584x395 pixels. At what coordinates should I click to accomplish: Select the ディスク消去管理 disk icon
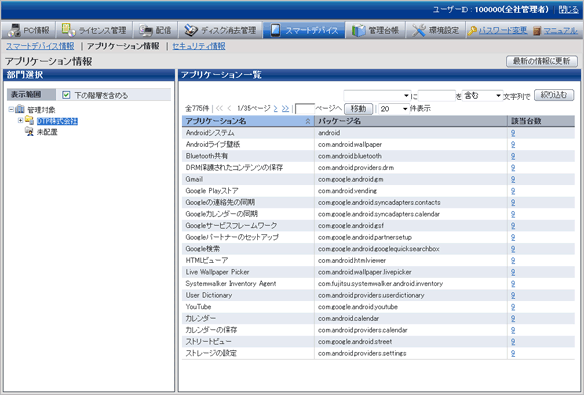click(x=191, y=30)
